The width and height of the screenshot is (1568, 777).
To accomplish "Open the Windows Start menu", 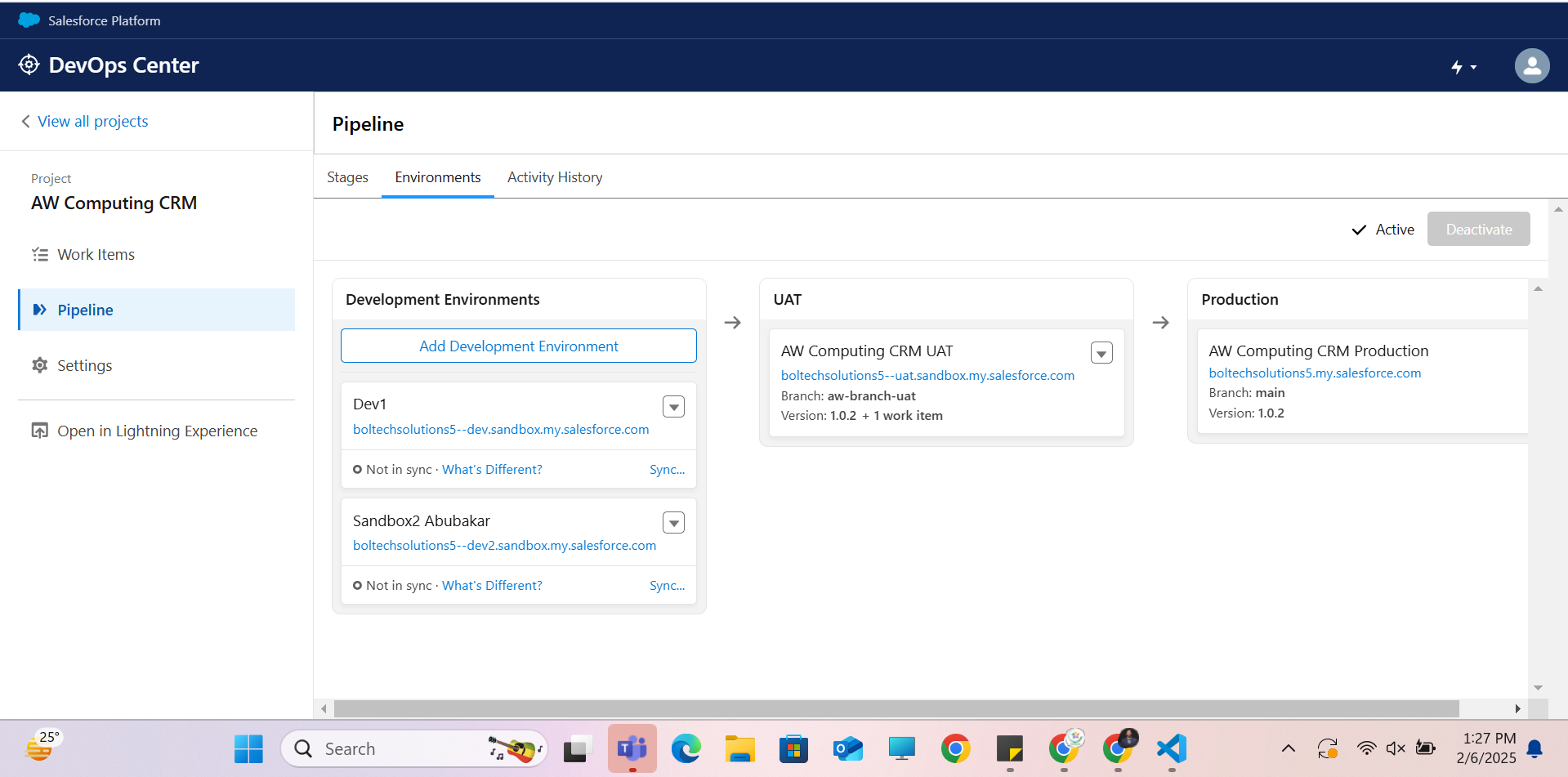I will [248, 748].
